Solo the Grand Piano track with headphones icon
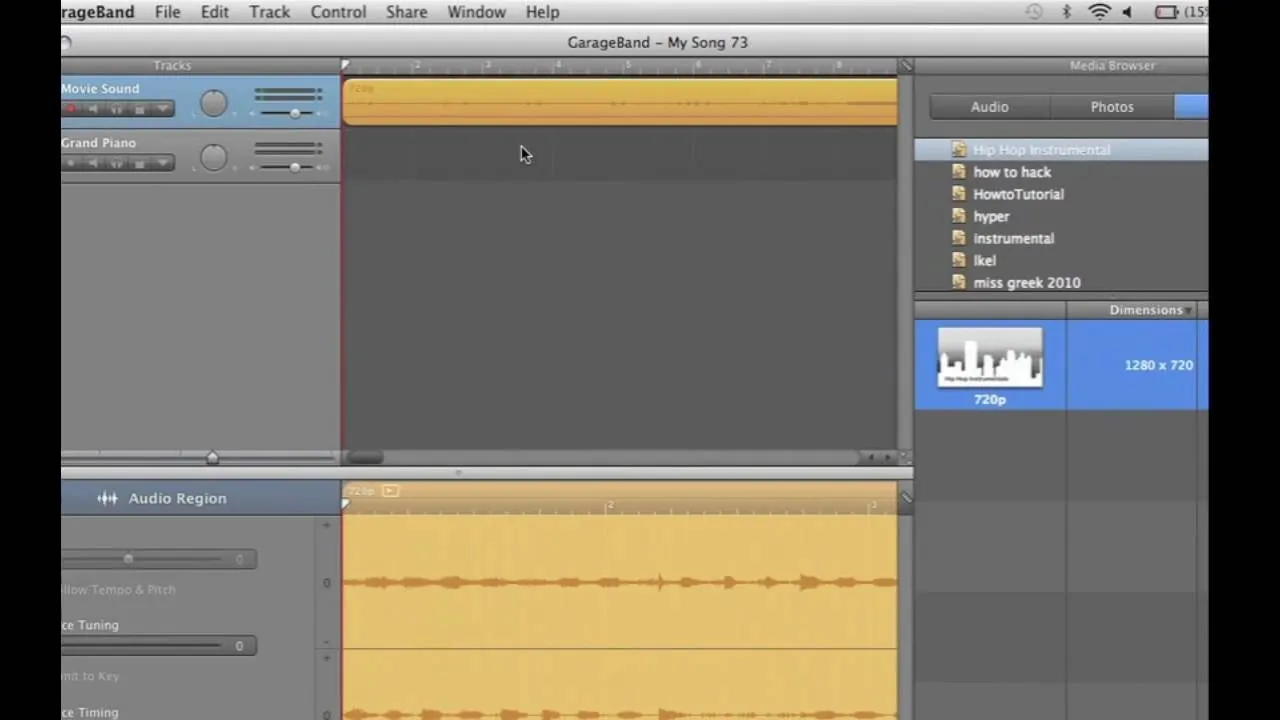Screen dimensions: 1280x720 pos(117,163)
